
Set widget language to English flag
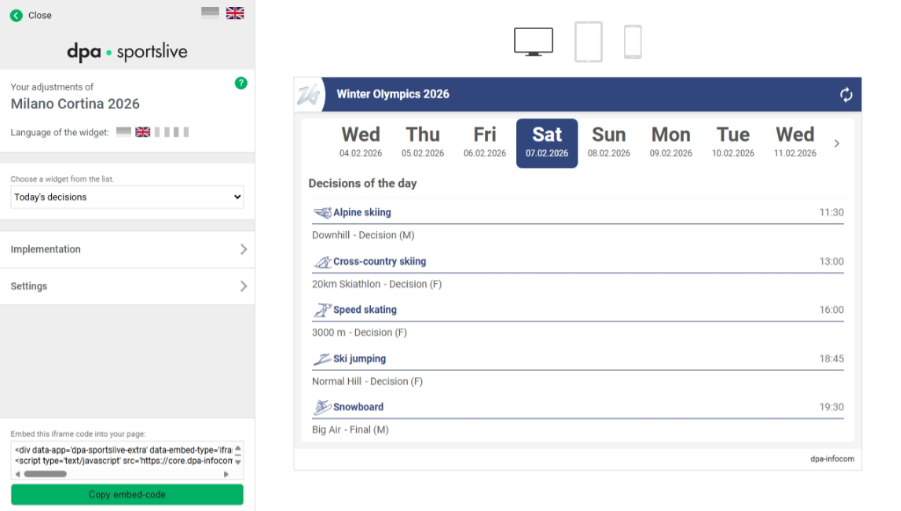pyautogui.click(x=143, y=132)
